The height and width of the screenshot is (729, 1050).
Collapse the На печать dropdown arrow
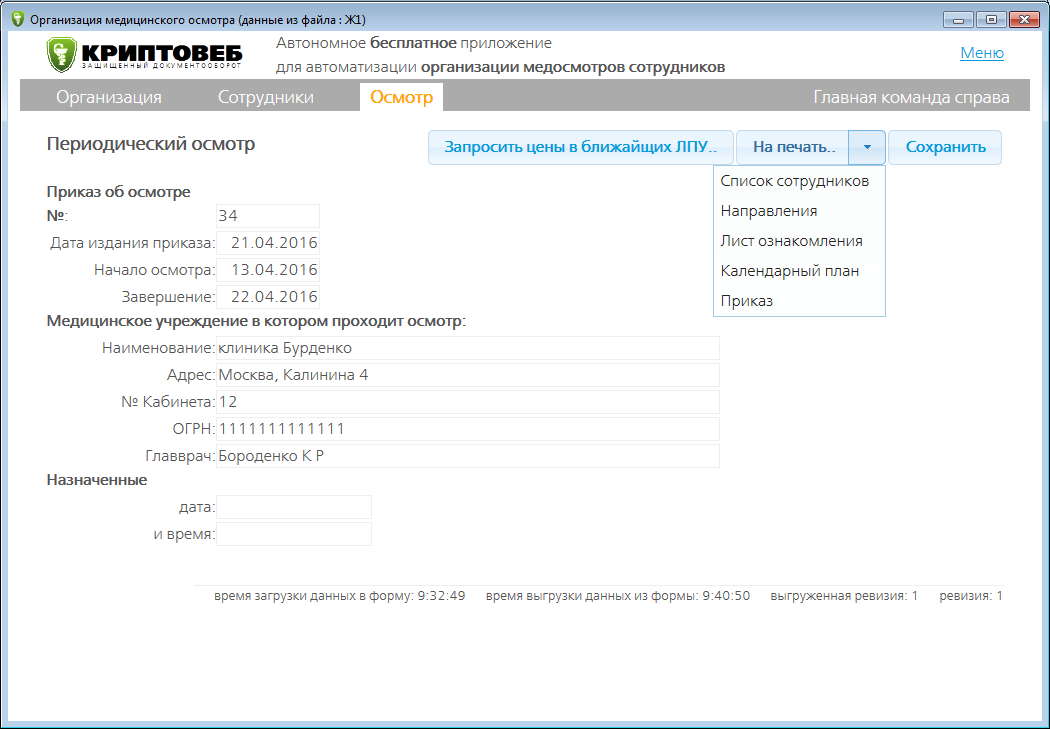(x=867, y=147)
